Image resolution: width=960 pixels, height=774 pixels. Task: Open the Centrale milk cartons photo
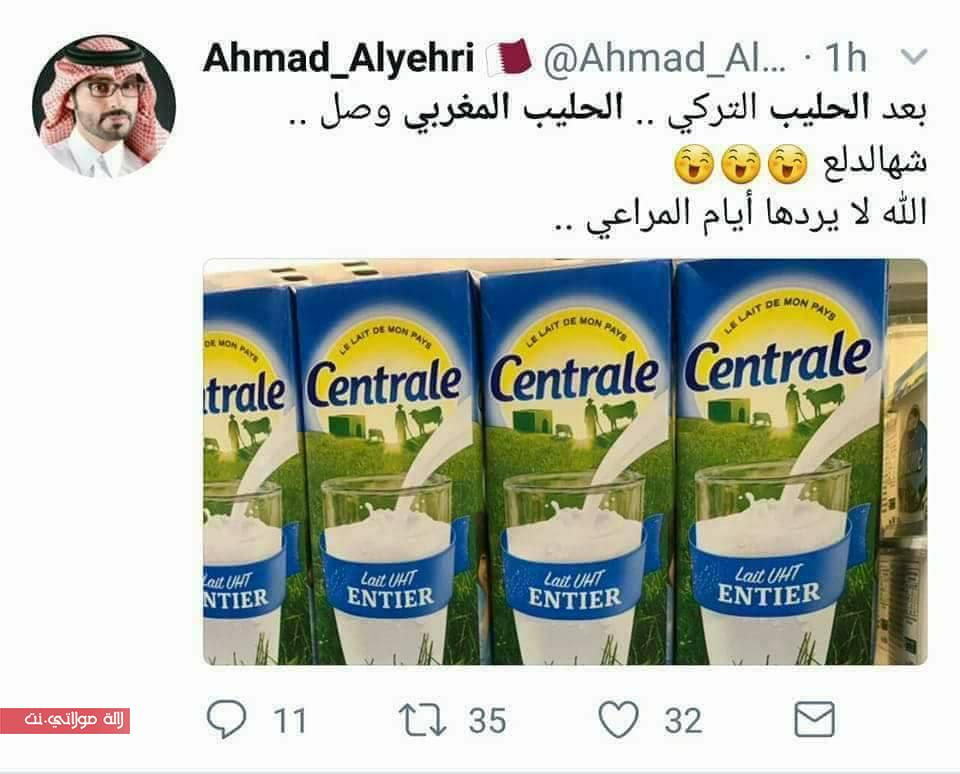pyautogui.click(x=565, y=462)
